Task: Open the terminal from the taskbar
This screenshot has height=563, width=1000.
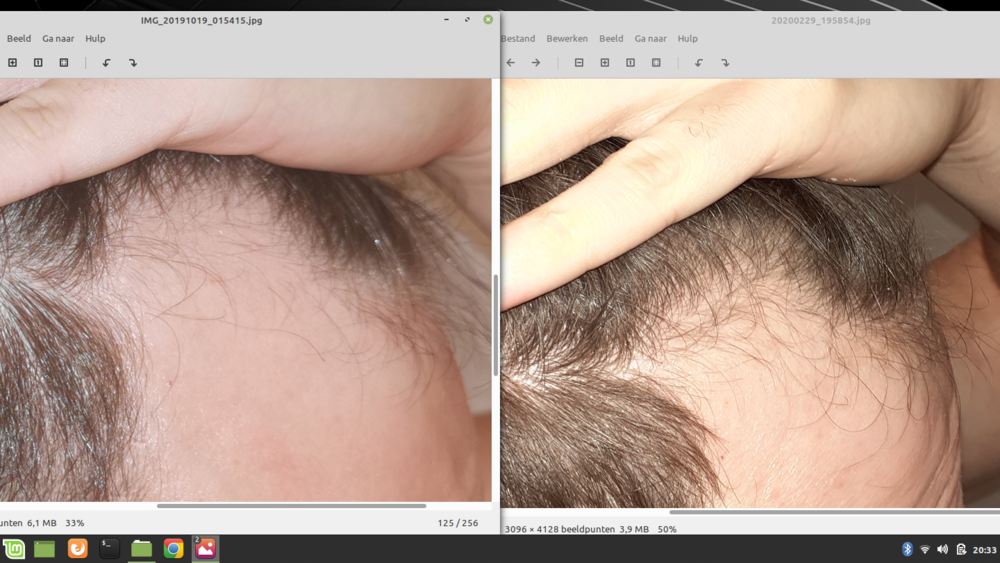Action: 109,549
